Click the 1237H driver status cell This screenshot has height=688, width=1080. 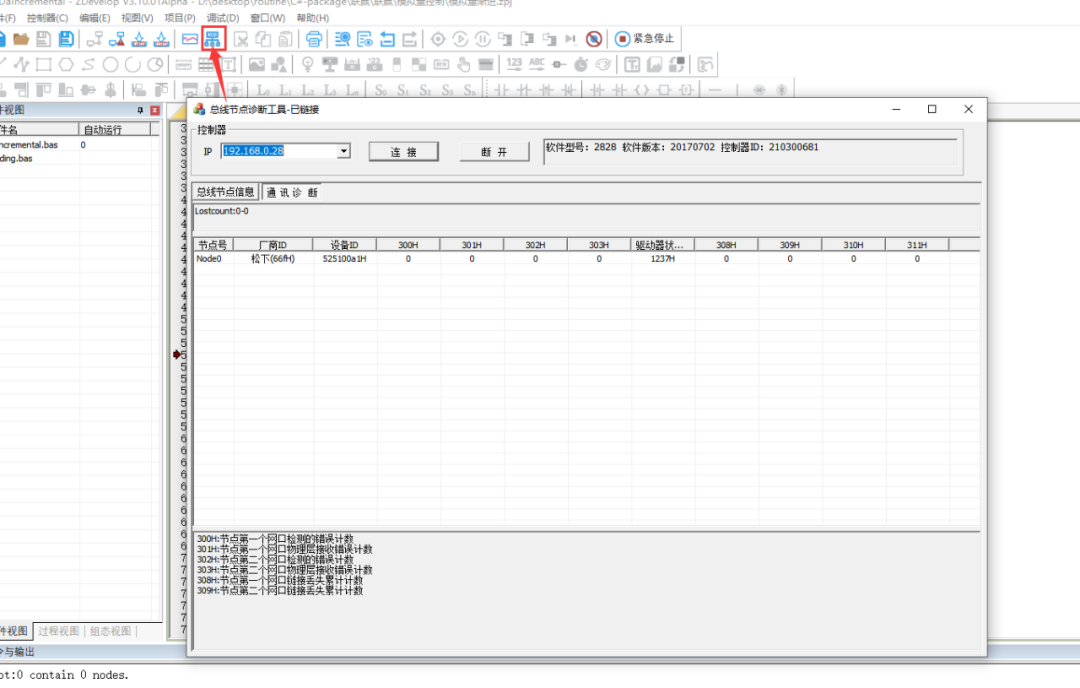tap(663, 259)
